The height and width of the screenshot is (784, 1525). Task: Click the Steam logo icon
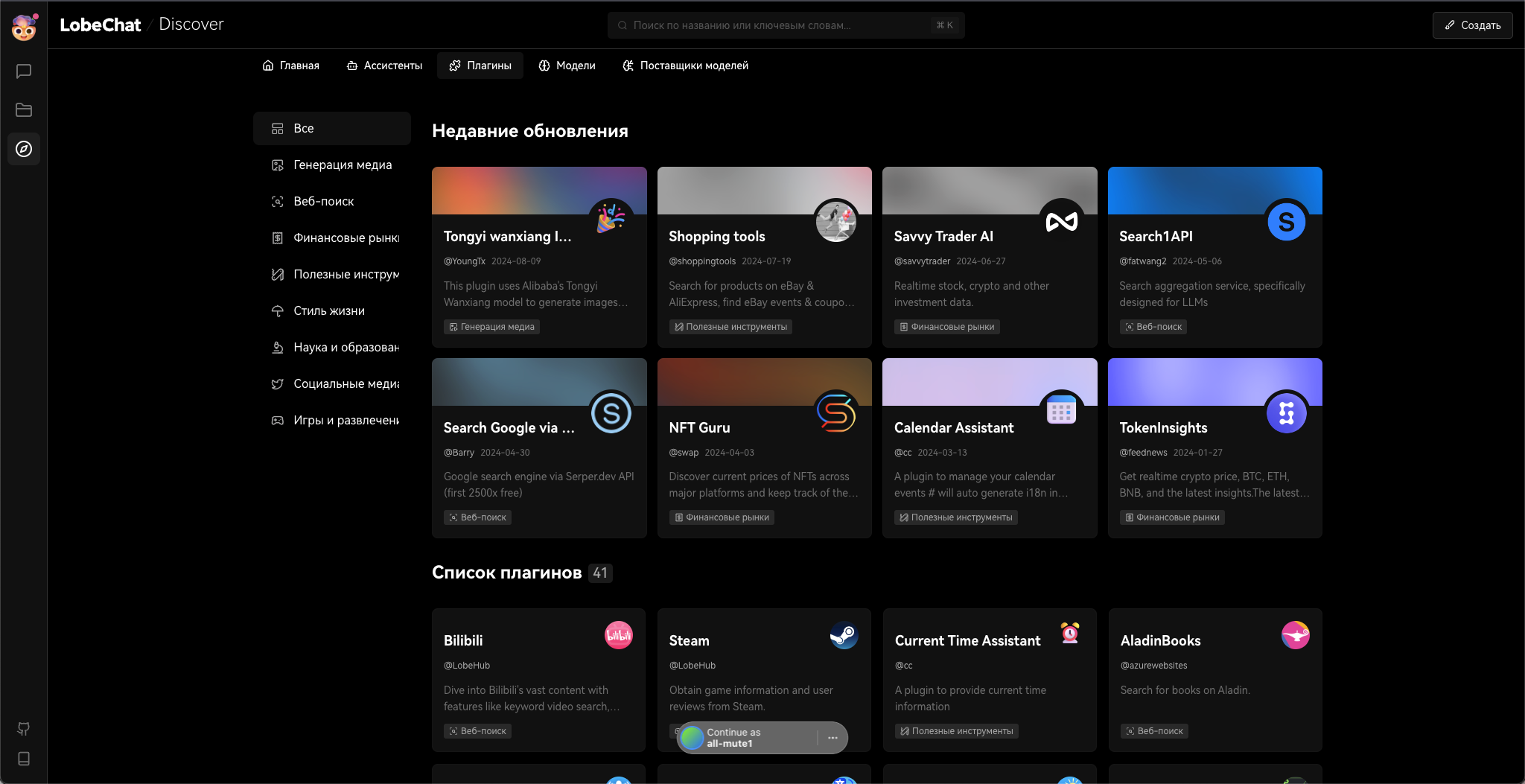844,635
